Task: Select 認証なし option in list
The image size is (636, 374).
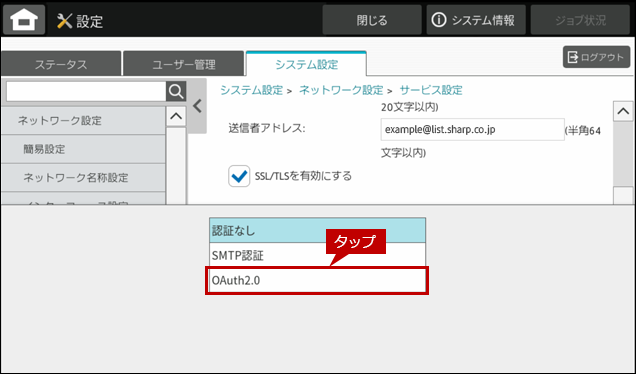Action: point(317,230)
